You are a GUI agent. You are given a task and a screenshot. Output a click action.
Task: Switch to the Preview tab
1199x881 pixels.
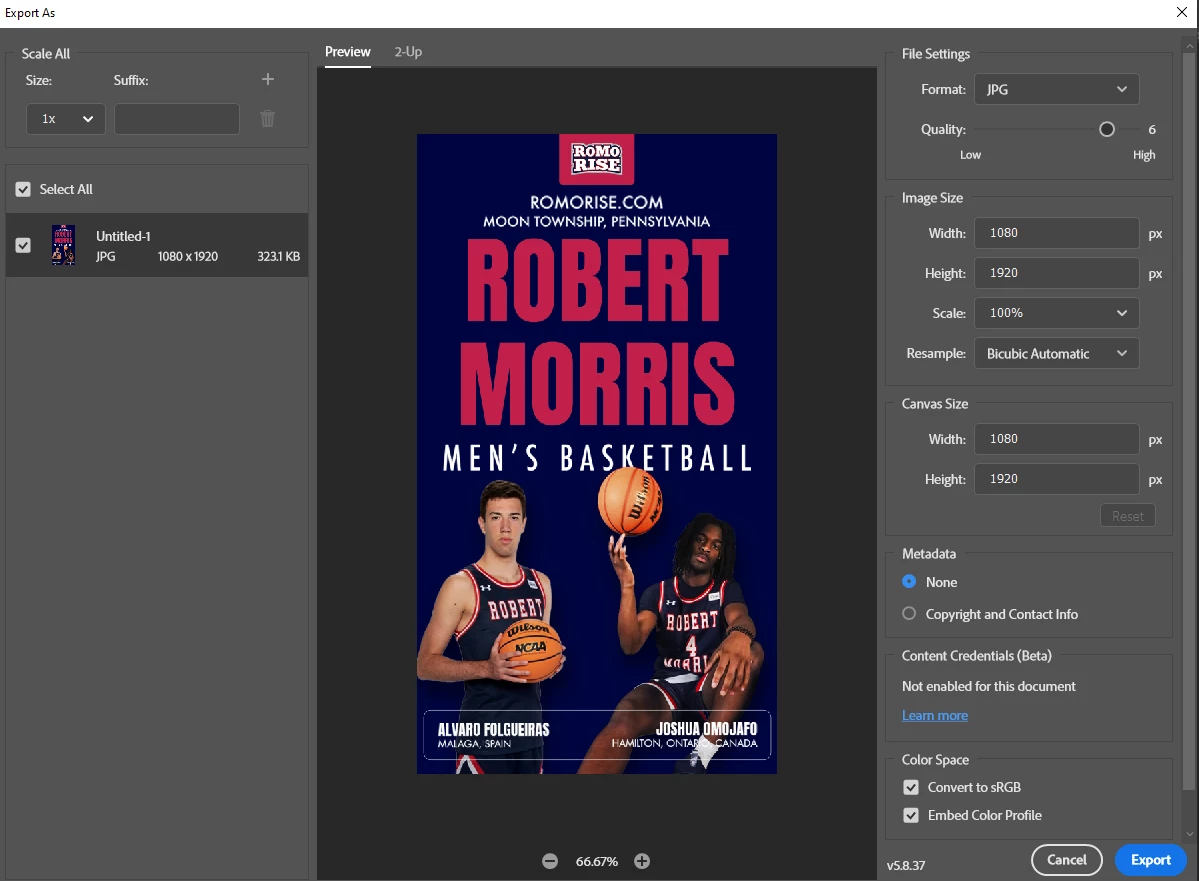click(347, 52)
